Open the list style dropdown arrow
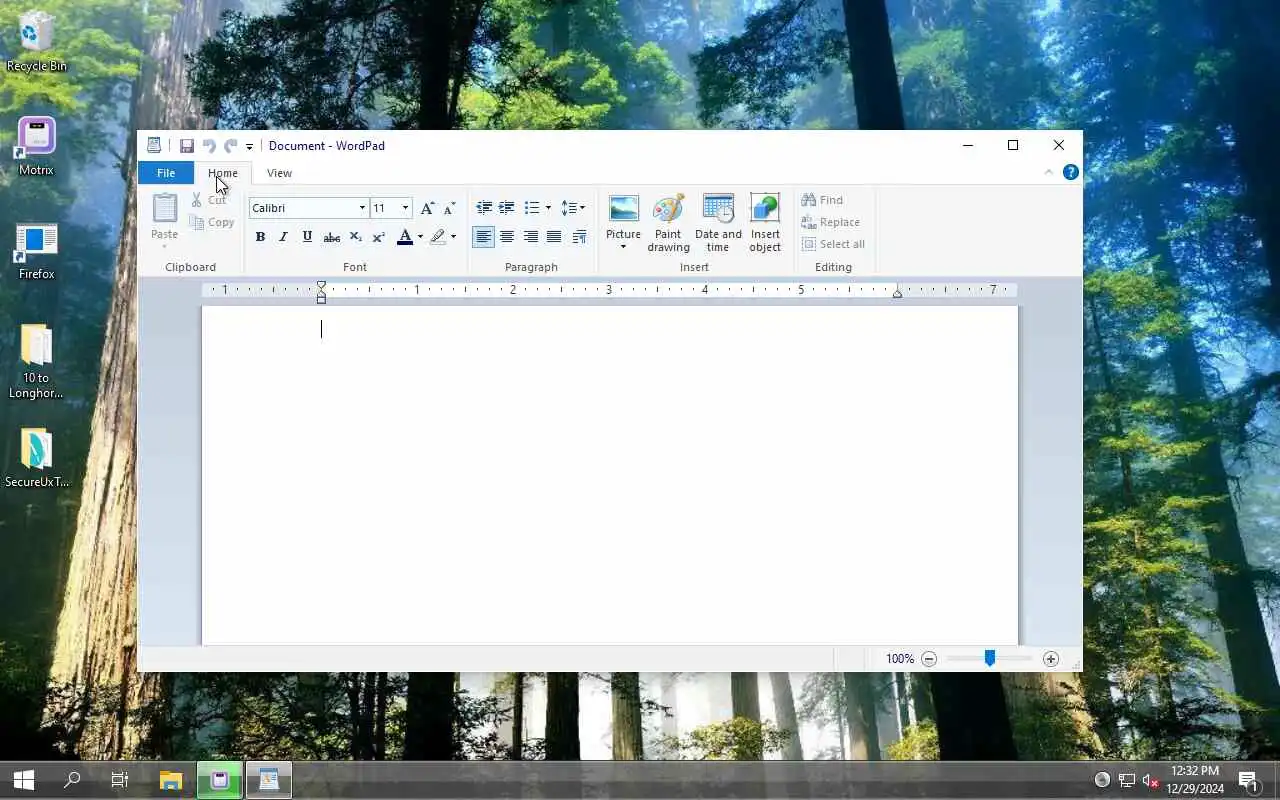Viewport: 1280px width, 800px height. pyautogui.click(x=548, y=208)
